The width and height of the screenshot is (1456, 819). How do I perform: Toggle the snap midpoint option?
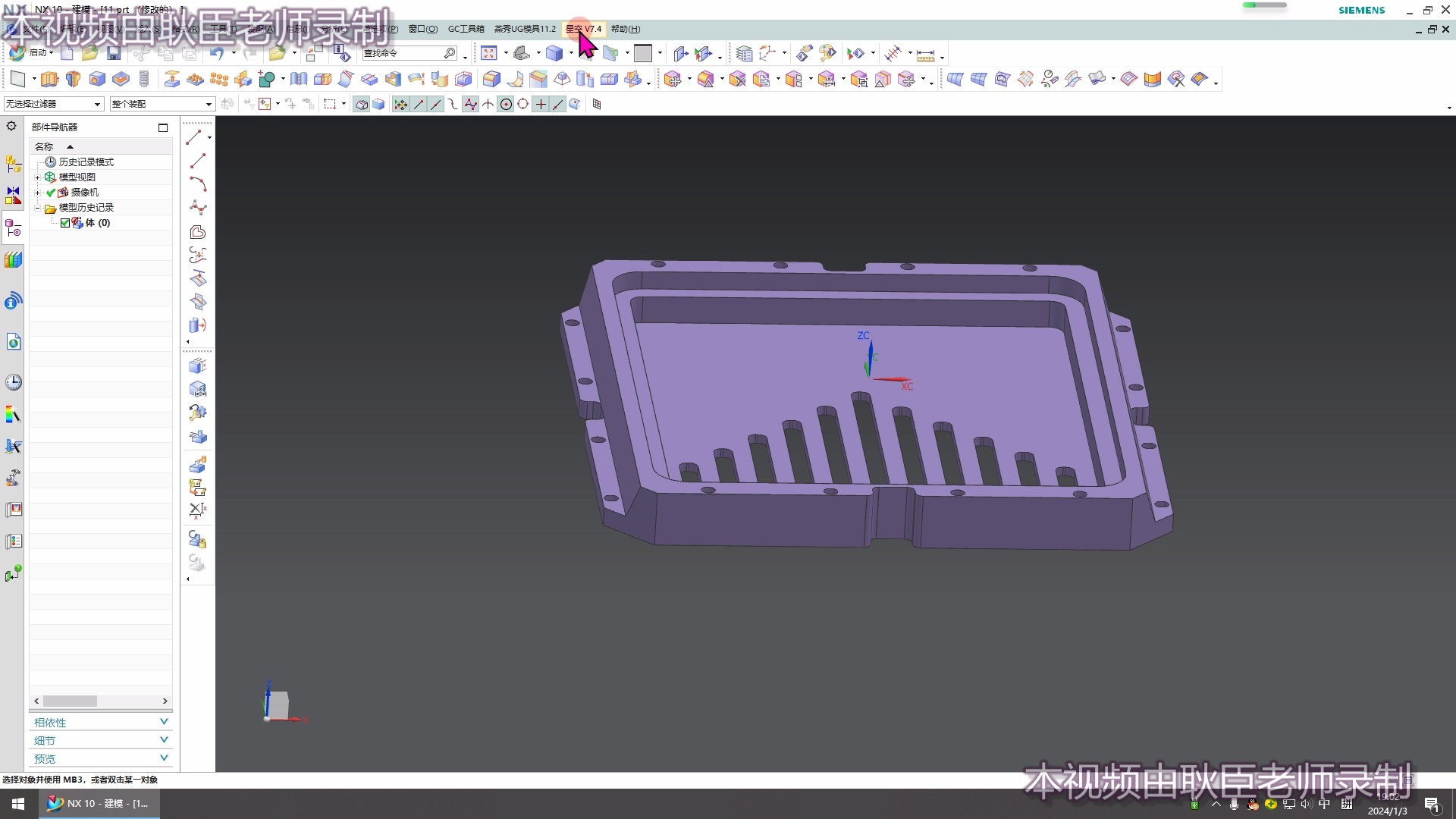(436, 105)
